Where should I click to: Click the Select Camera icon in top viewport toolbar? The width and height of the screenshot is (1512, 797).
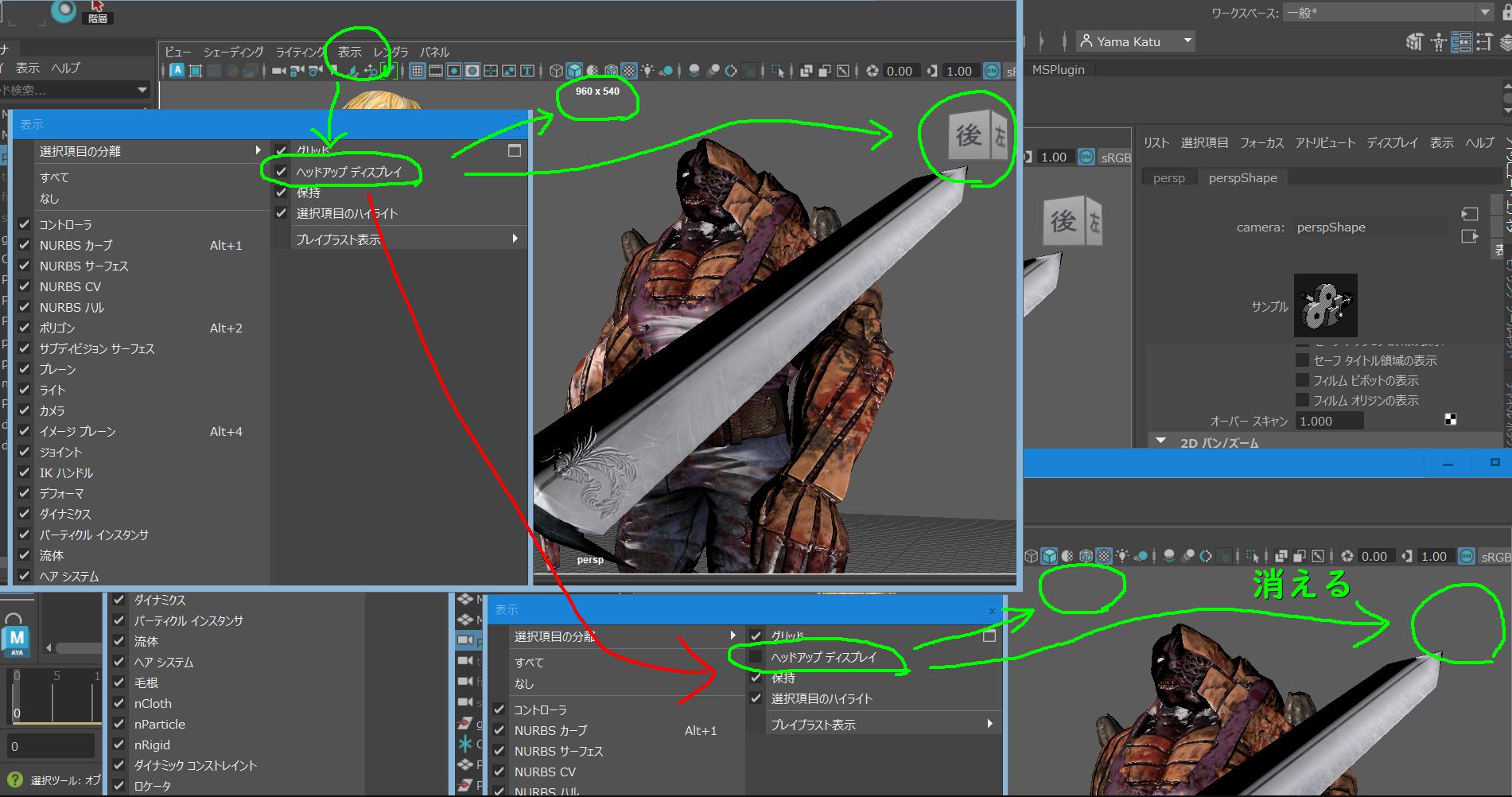point(278,71)
